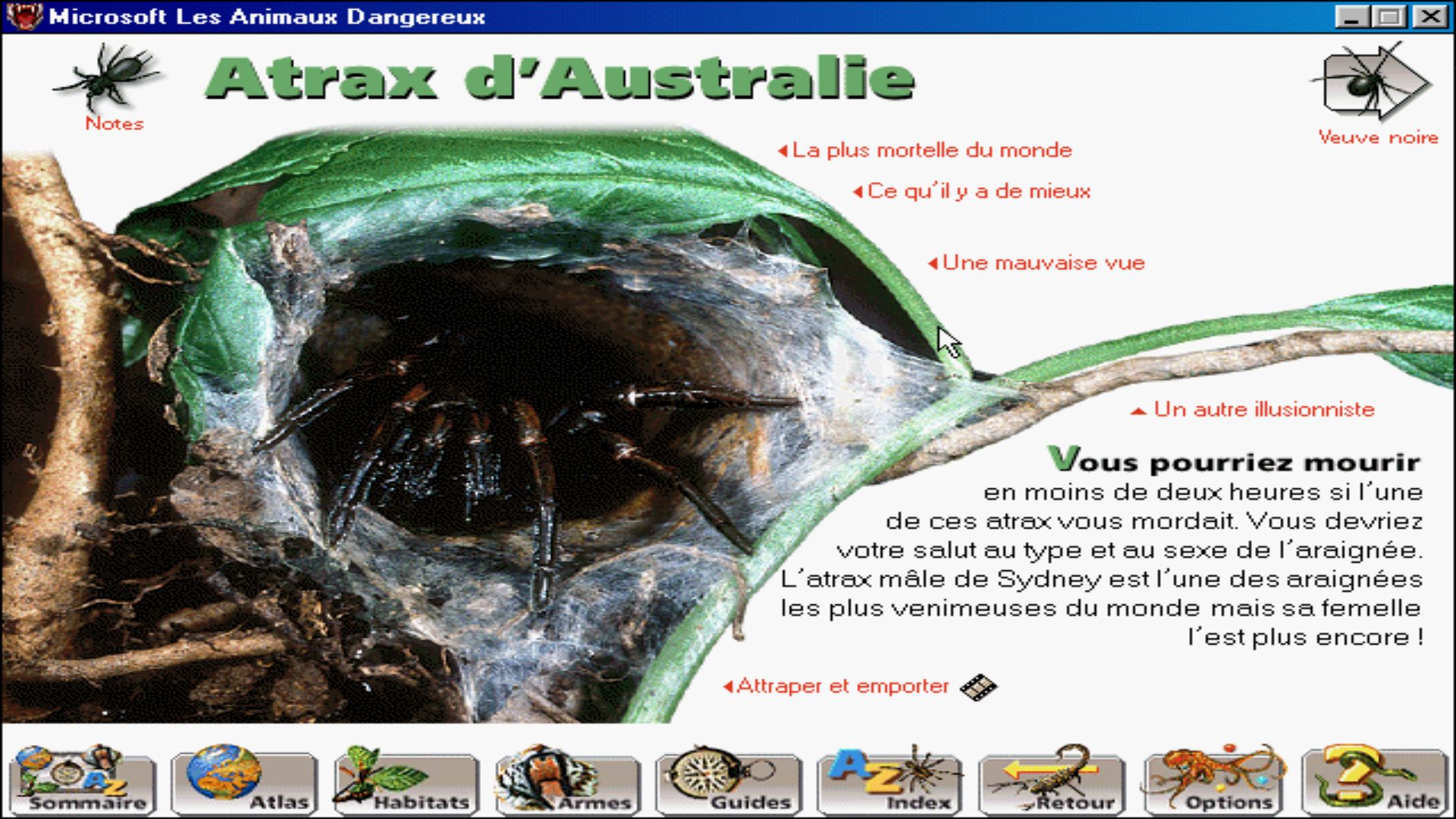The image size is (1456, 819).
Task: Open 'Attraper et emporter' link
Action: pyautogui.click(x=836, y=686)
